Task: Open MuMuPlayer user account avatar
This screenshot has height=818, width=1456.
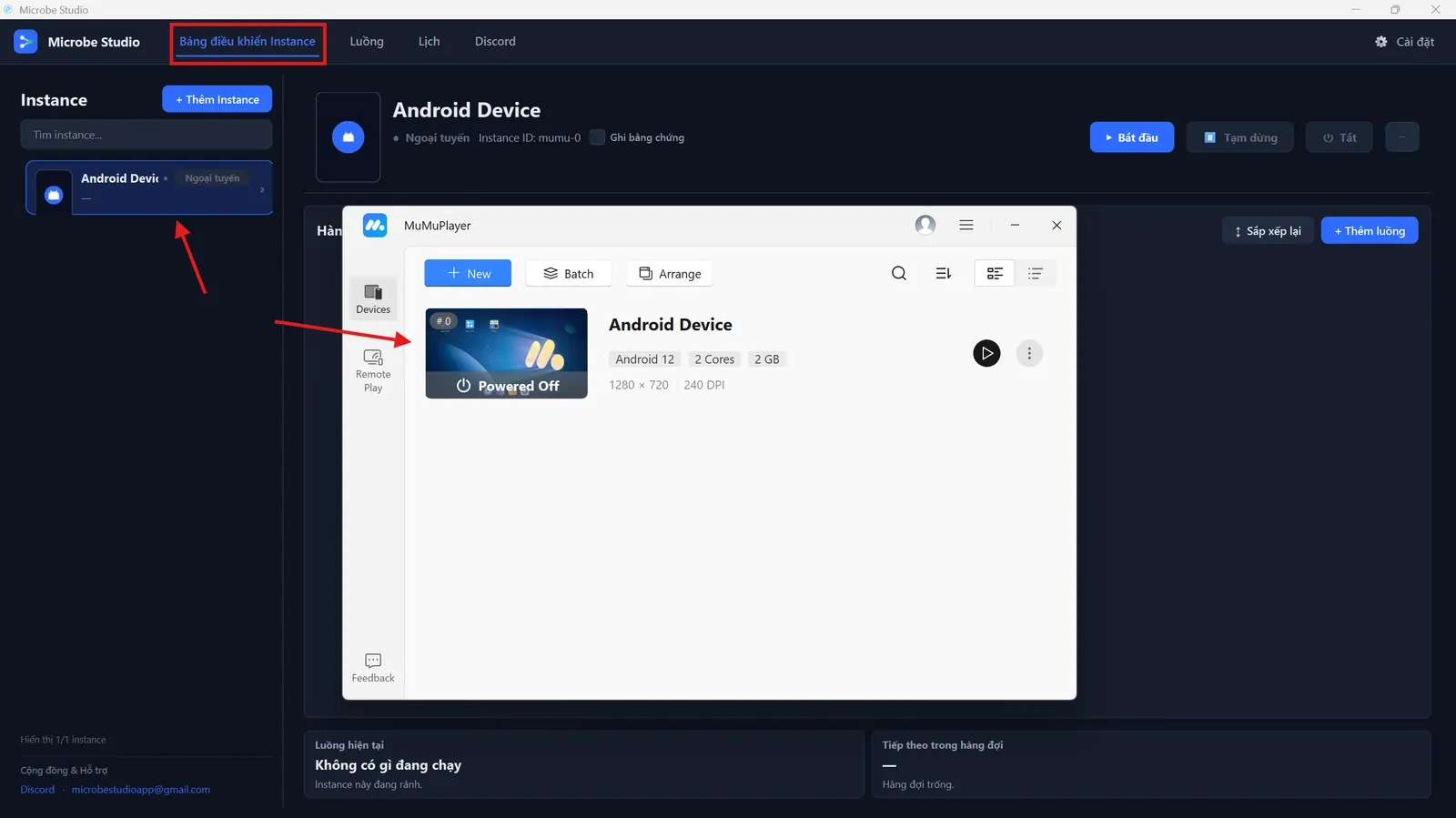Action: pos(925,226)
